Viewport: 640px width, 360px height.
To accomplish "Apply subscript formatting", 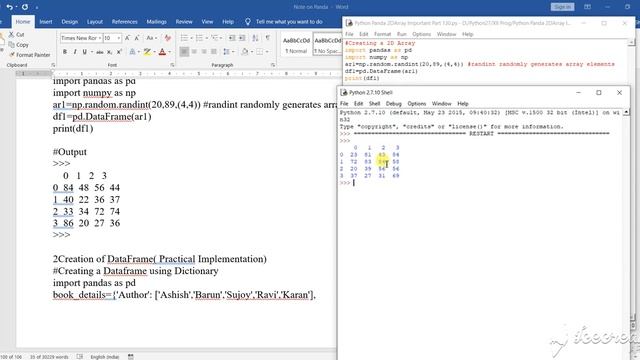I will (109, 52).
